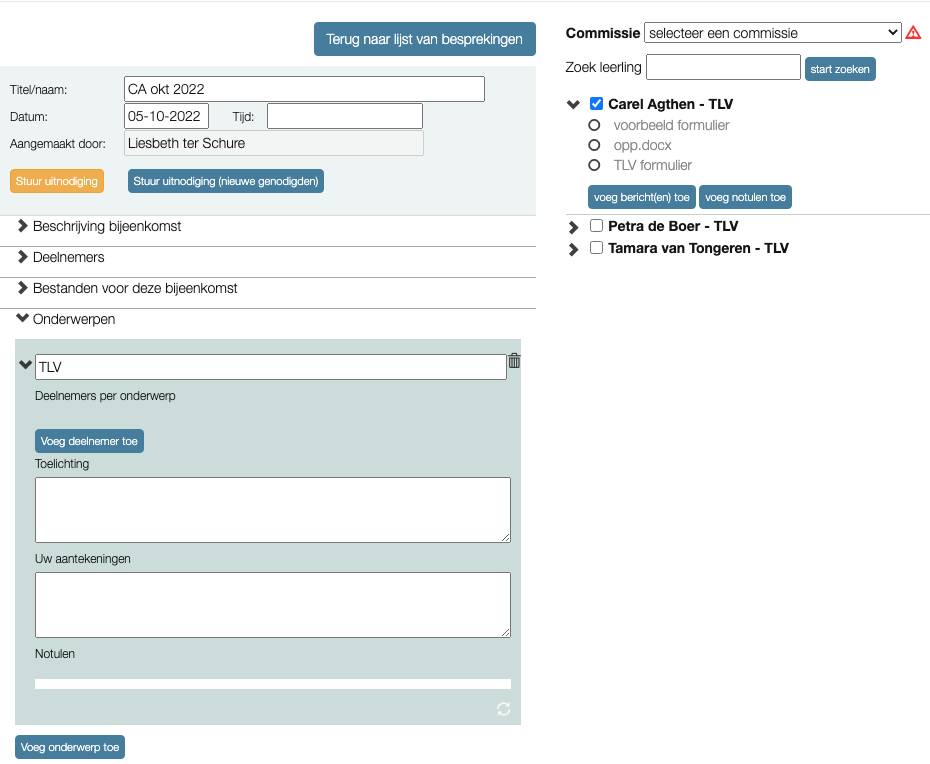The image size is (930, 764).
Task: Expand the Petra de Boer tree item
Action: (574, 228)
